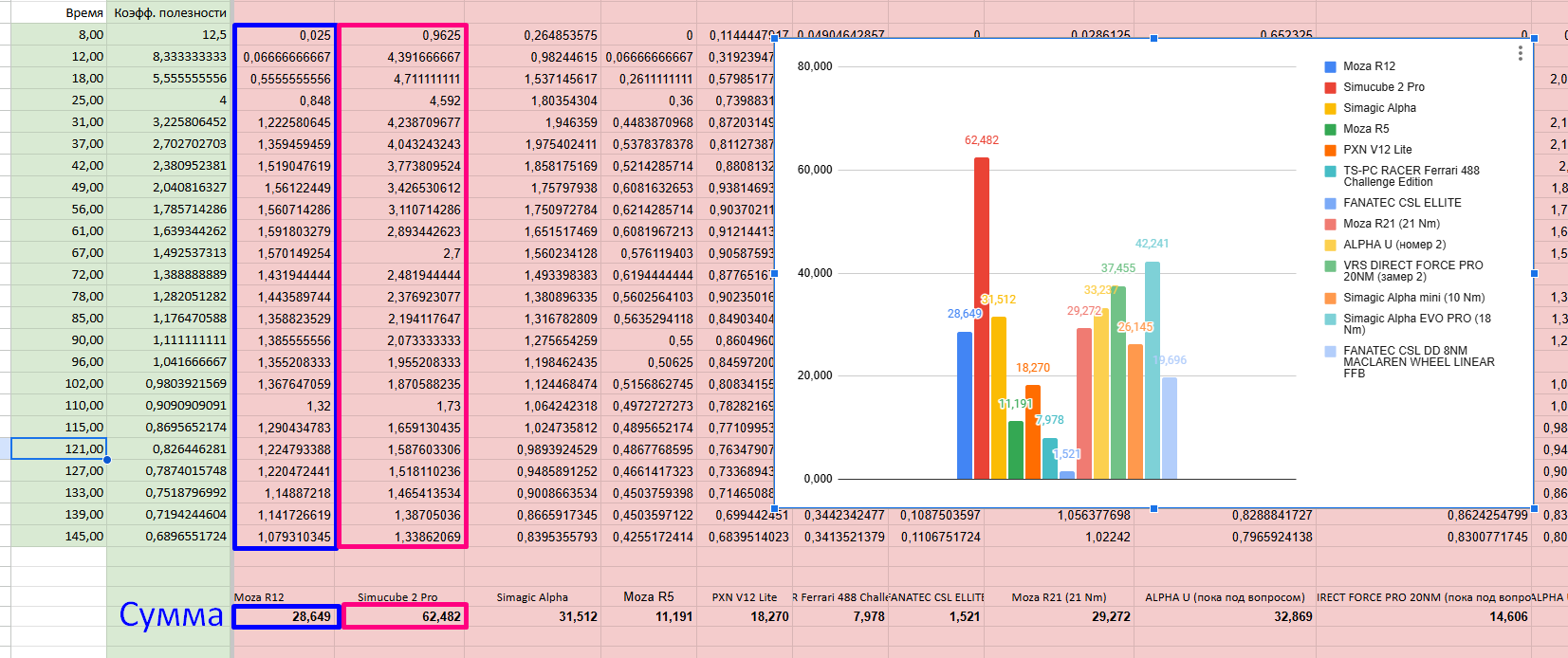The image size is (1568, 658).
Task: Click the 37,455 data label in chart
Action: 1118,268
